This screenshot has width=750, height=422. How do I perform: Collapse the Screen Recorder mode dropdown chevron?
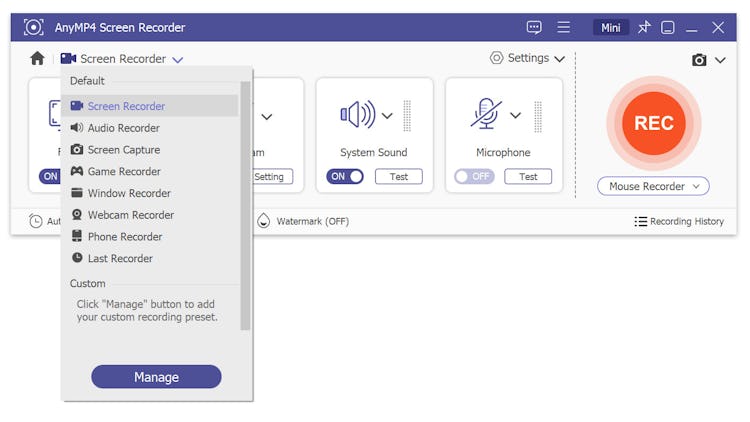(177, 60)
